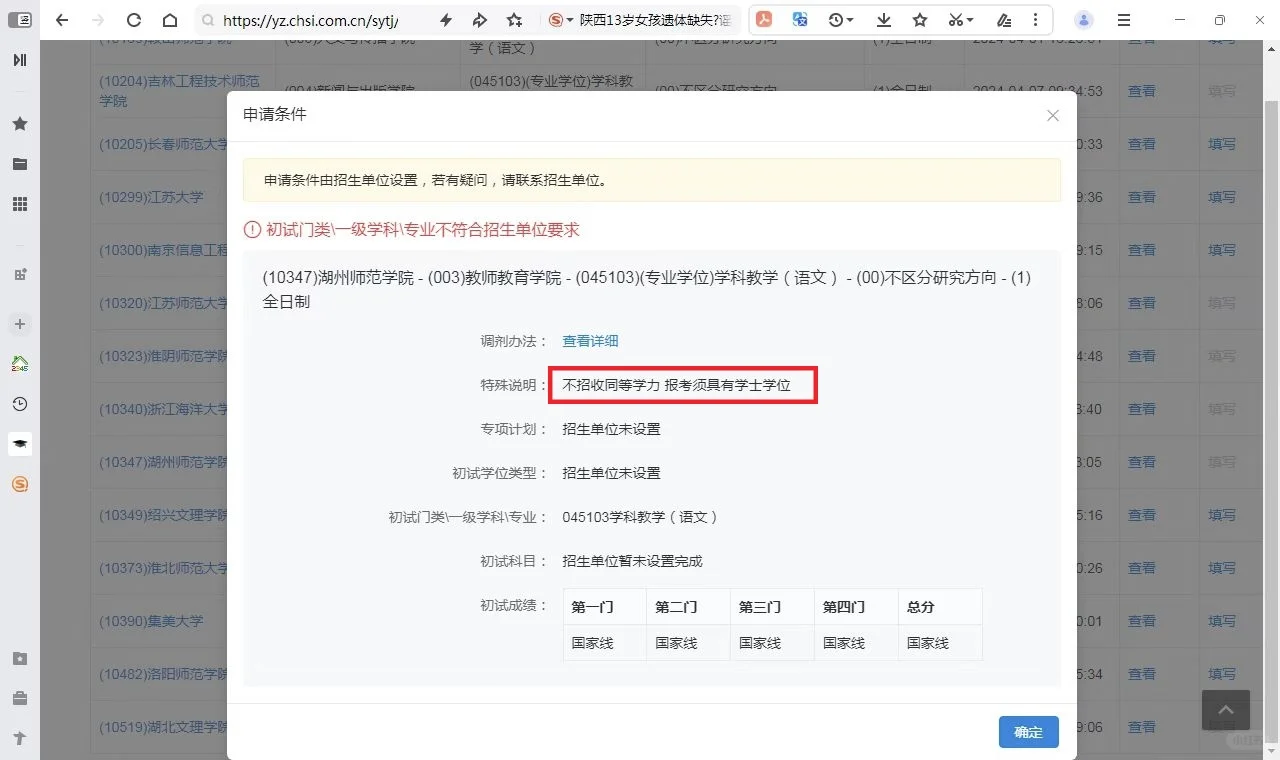Screen dimensions: 1280x760
Task: Click 查看 in the 吉林工程技术师范学院 row
Action: point(1142,91)
